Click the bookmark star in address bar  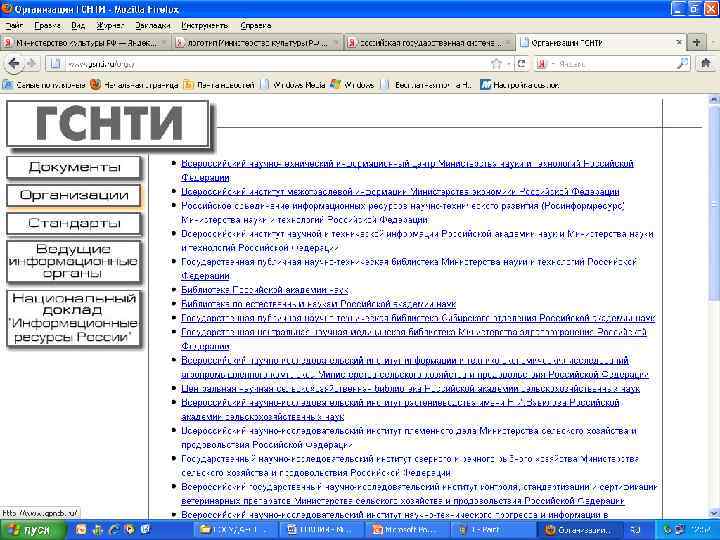[x=495, y=64]
